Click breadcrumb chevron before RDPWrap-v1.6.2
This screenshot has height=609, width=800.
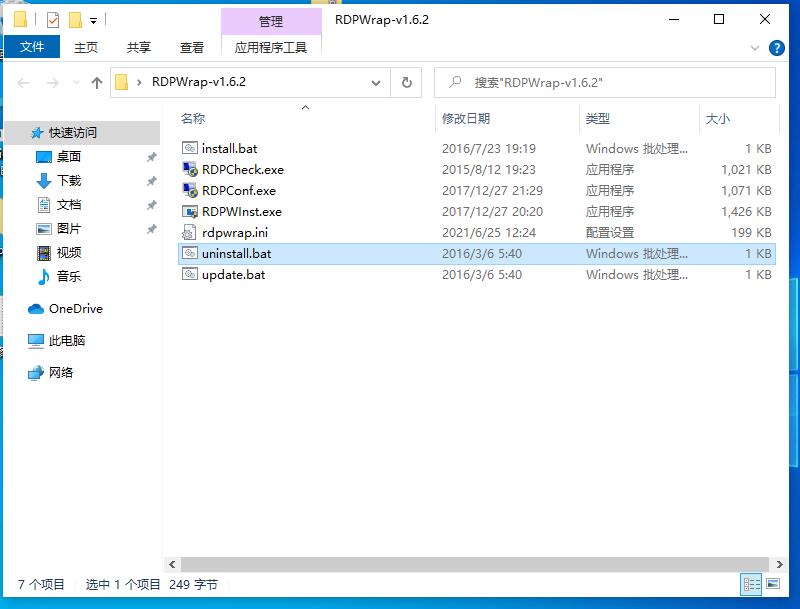coord(139,82)
